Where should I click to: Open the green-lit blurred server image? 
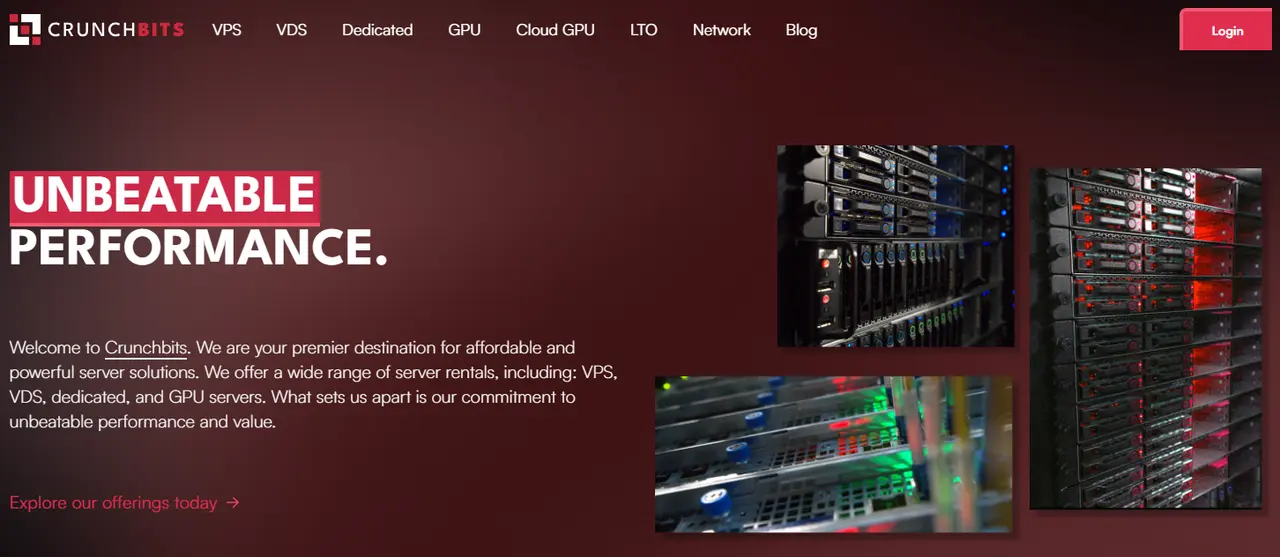pyautogui.click(x=833, y=454)
